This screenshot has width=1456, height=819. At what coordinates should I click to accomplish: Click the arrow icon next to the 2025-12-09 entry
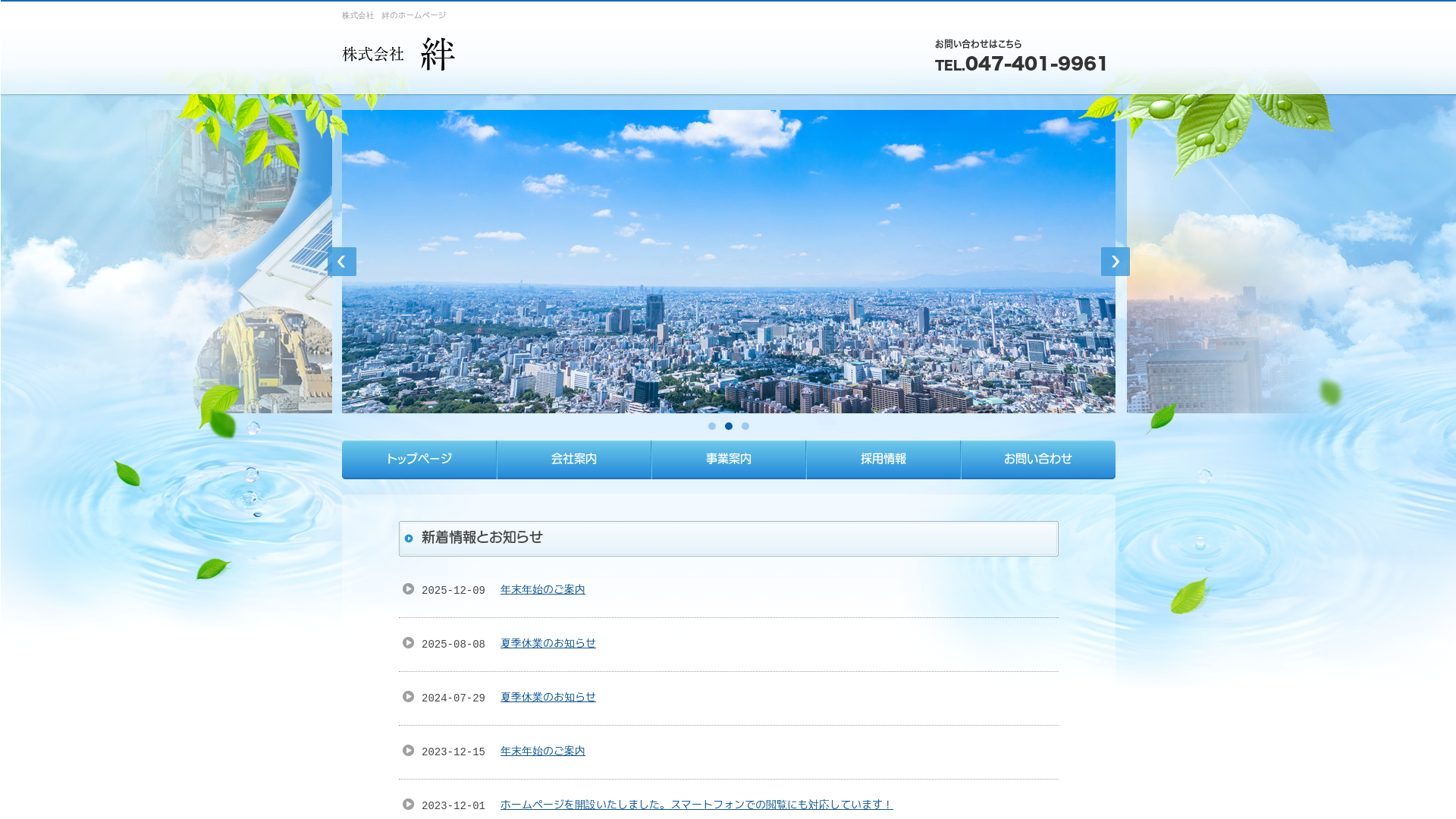pyautogui.click(x=409, y=588)
